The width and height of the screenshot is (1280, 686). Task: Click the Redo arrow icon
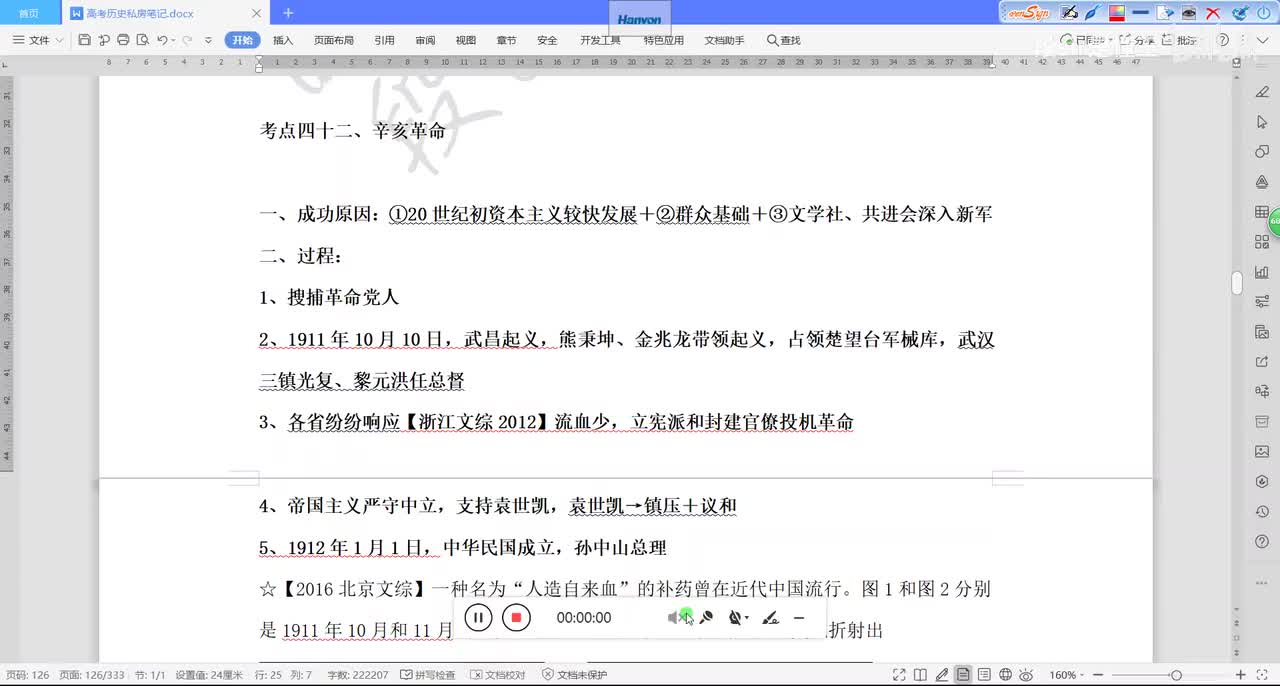[x=186, y=40]
